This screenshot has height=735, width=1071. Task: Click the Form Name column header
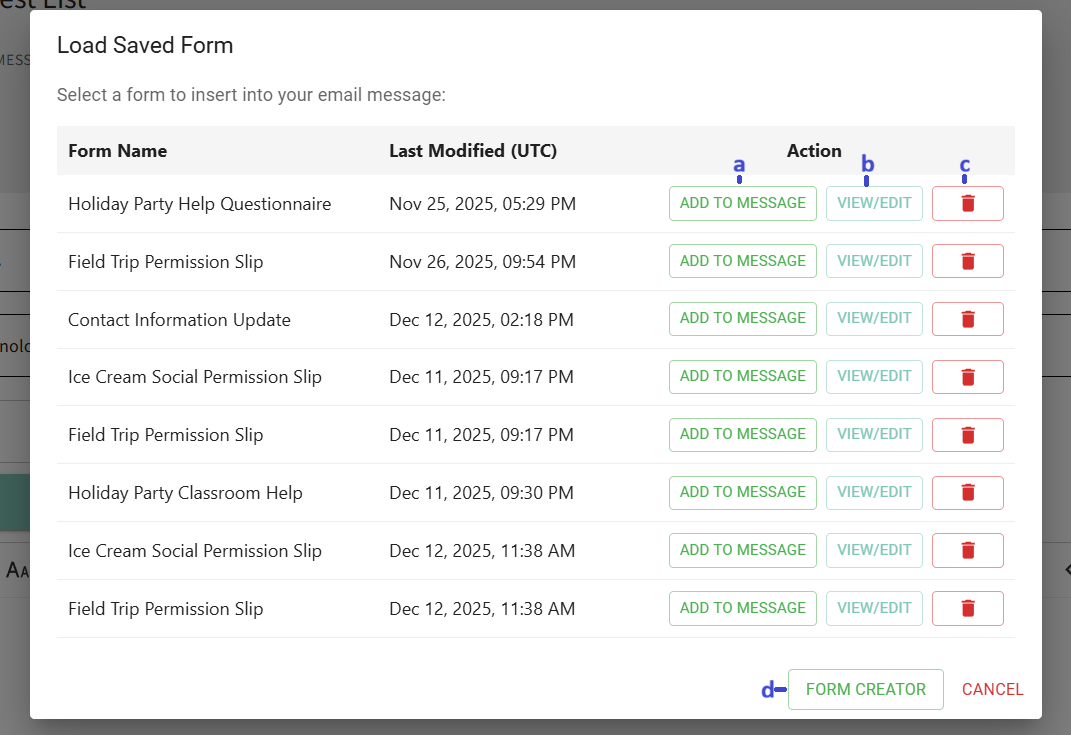click(117, 151)
